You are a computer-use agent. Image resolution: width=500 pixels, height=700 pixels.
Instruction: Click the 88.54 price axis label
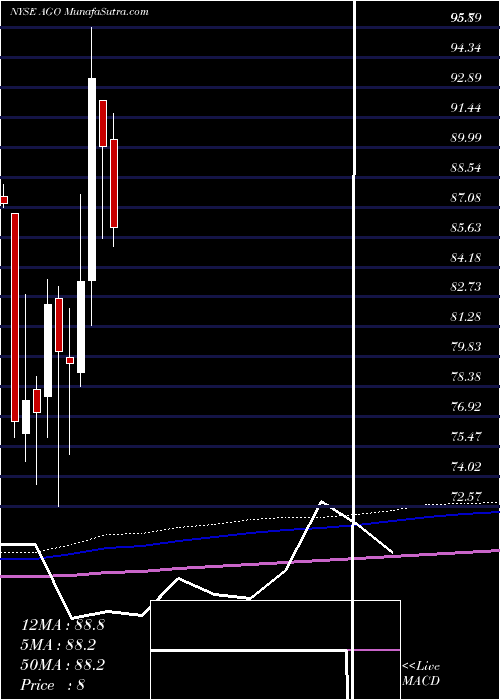466,168
